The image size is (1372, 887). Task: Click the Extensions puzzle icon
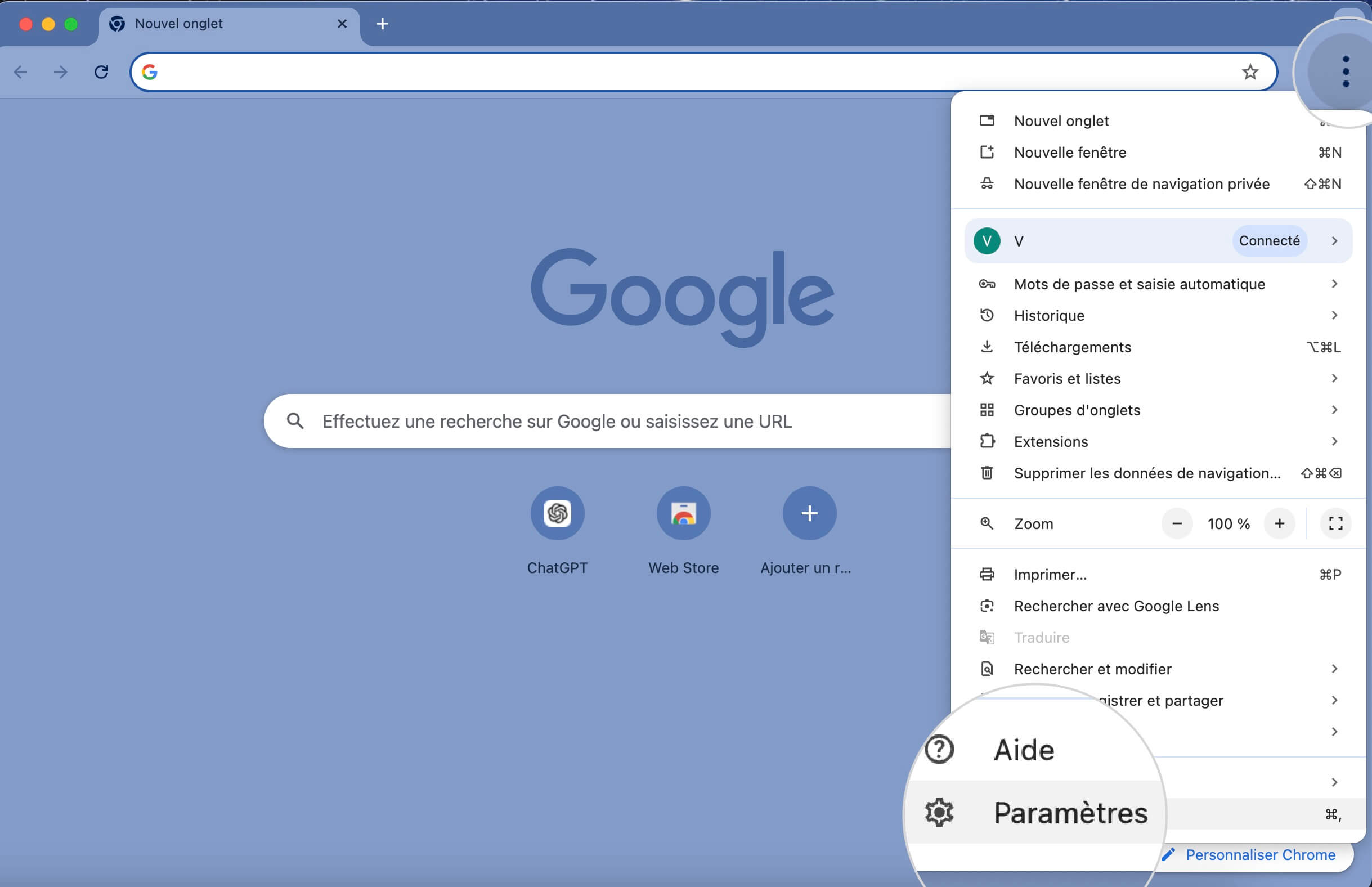pos(987,441)
